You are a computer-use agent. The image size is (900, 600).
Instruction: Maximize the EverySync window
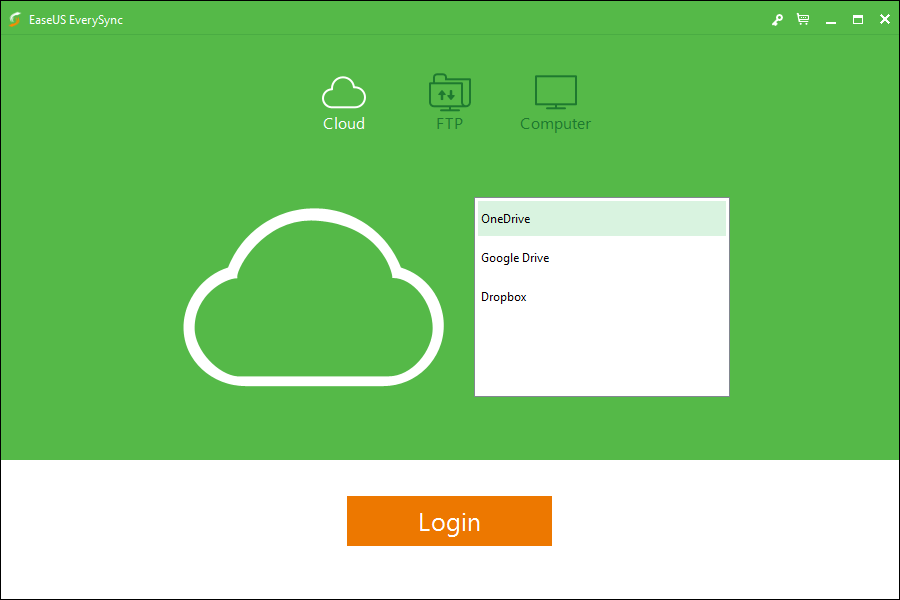click(858, 20)
